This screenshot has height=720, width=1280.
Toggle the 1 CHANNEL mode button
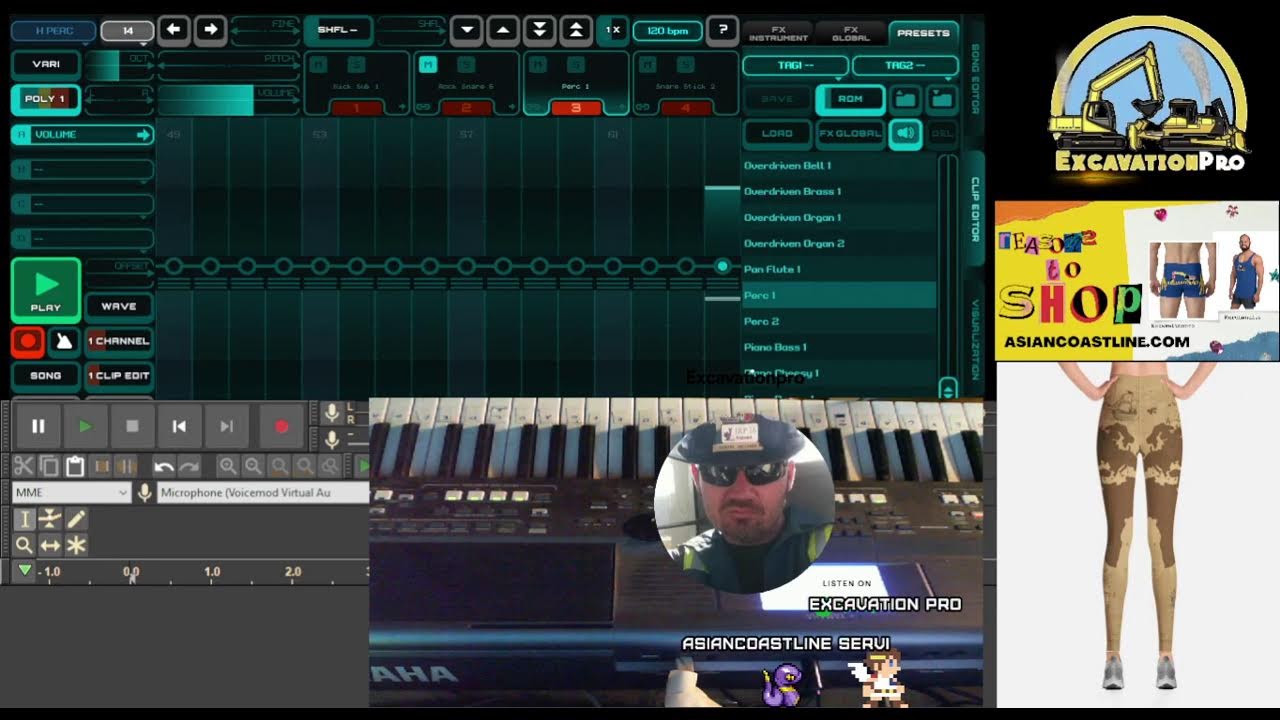coord(119,341)
